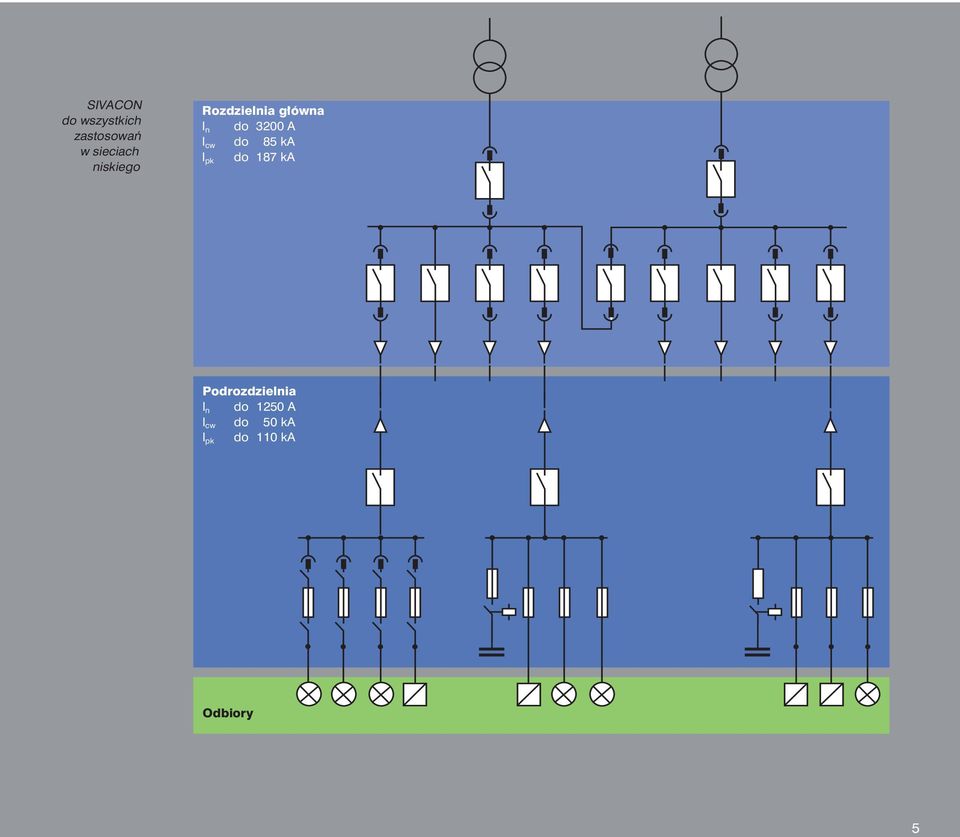Click right Podrozdzielnia incoming breaker
Image resolution: width=960 pixels, height=837 pixels.
click(x=830, y=487)
